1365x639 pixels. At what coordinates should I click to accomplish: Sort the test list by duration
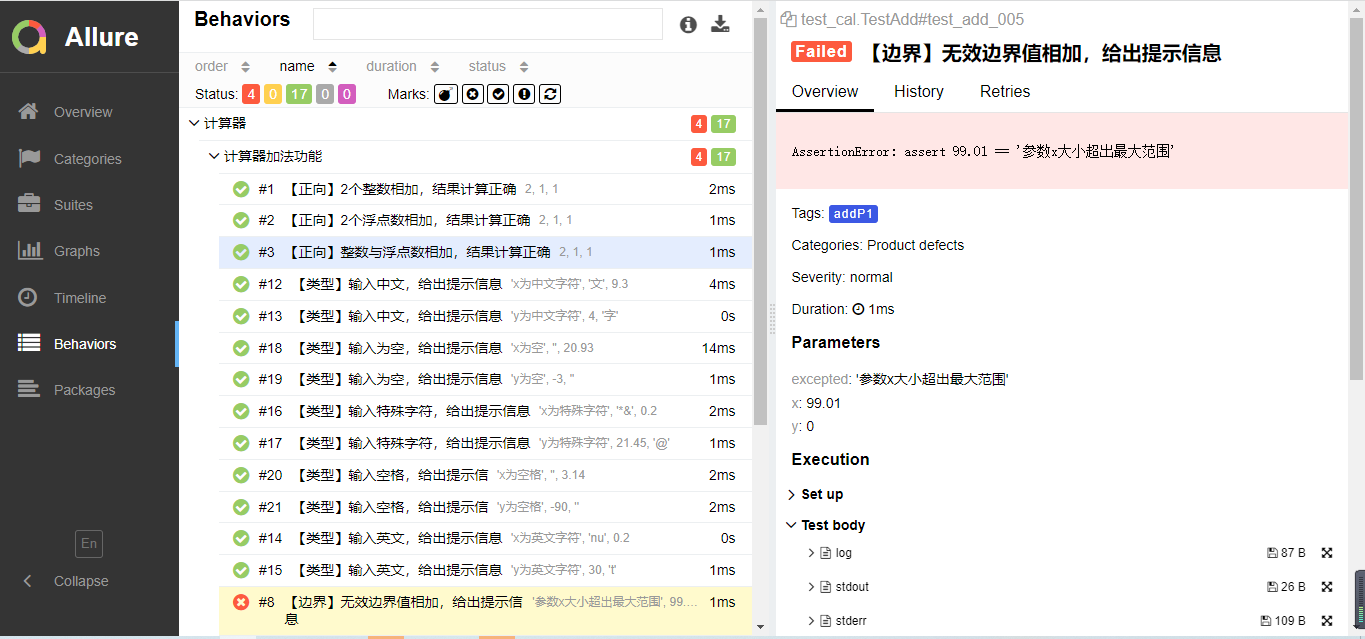(x=402, y=66)
